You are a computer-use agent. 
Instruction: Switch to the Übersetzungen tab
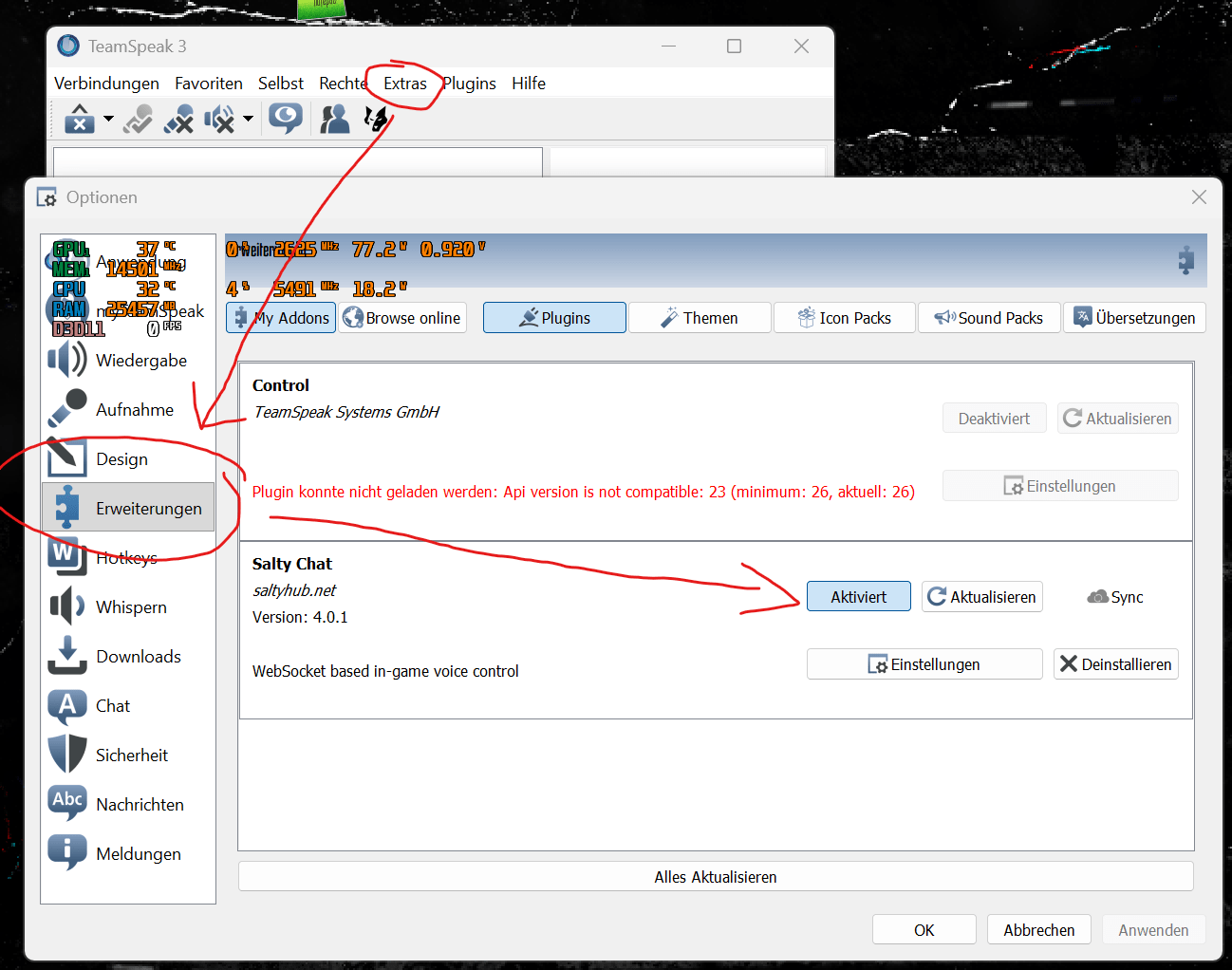click(1134, 318)
